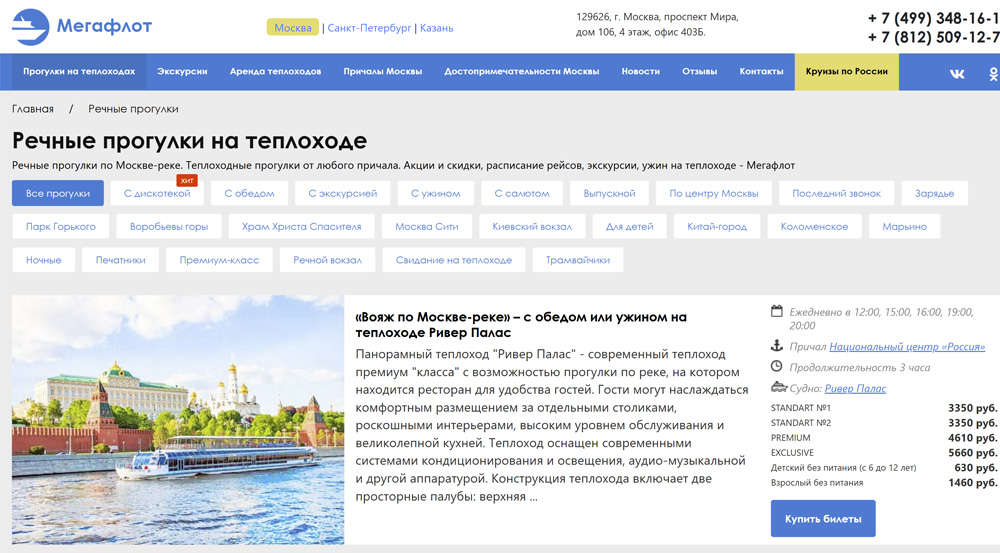Open the «Вояж по Москве-реке» tour title

521,325
